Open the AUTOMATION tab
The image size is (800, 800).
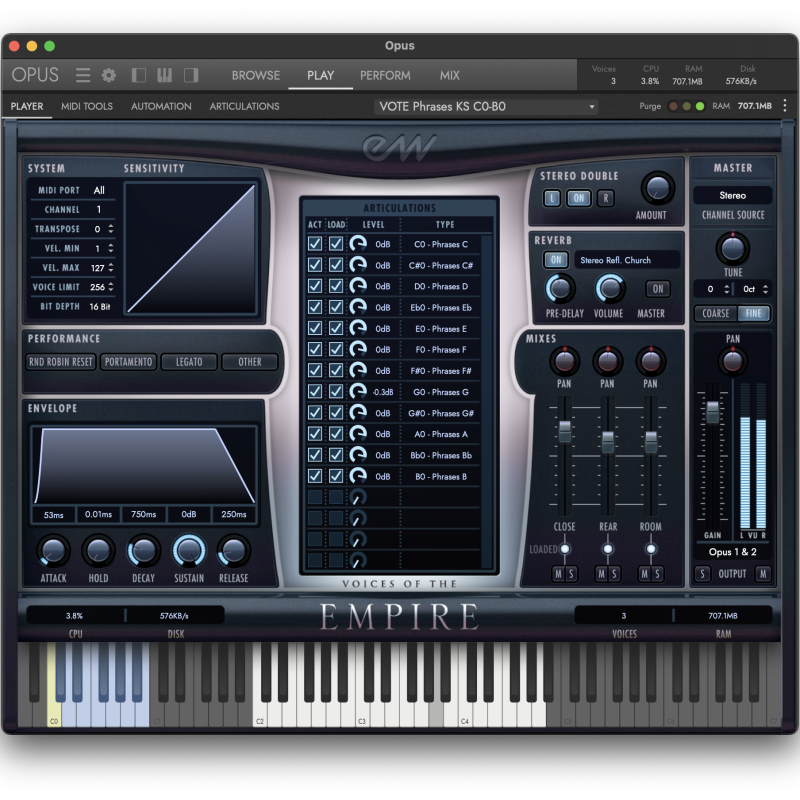coord(161,106)
